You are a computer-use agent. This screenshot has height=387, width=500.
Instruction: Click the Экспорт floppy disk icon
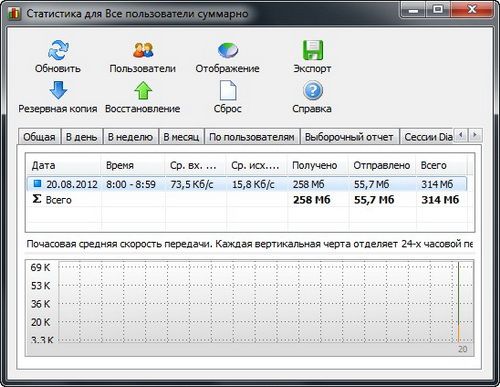pos(313,50)
